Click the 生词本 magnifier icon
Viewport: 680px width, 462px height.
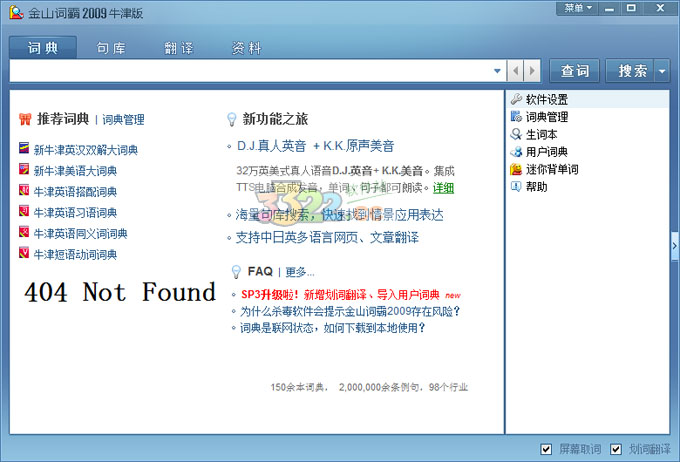[x=516, y=134]
